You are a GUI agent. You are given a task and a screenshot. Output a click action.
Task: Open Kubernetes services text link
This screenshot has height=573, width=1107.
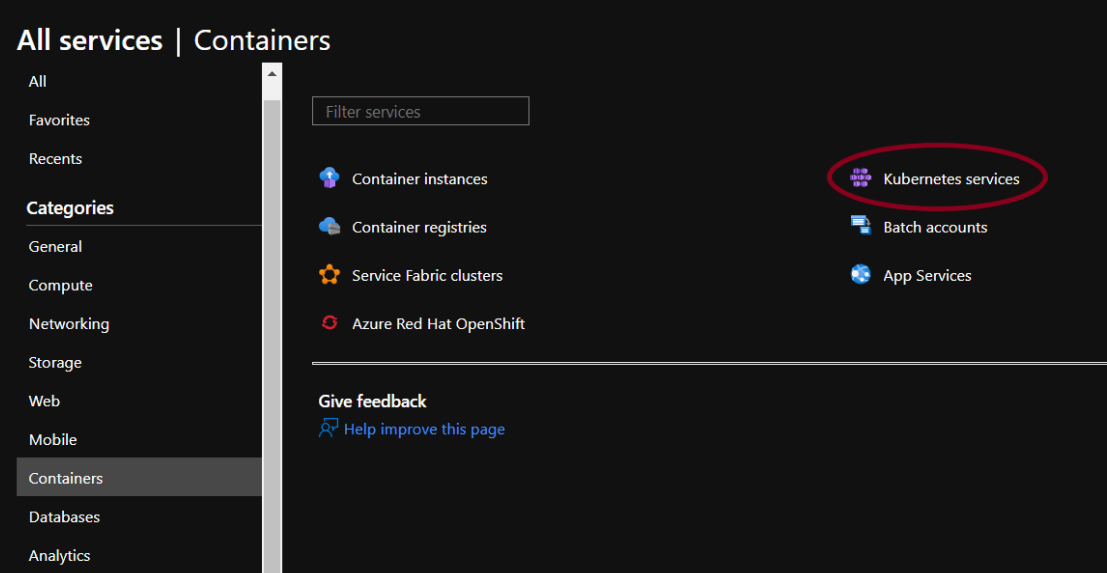tap(951, 179)
